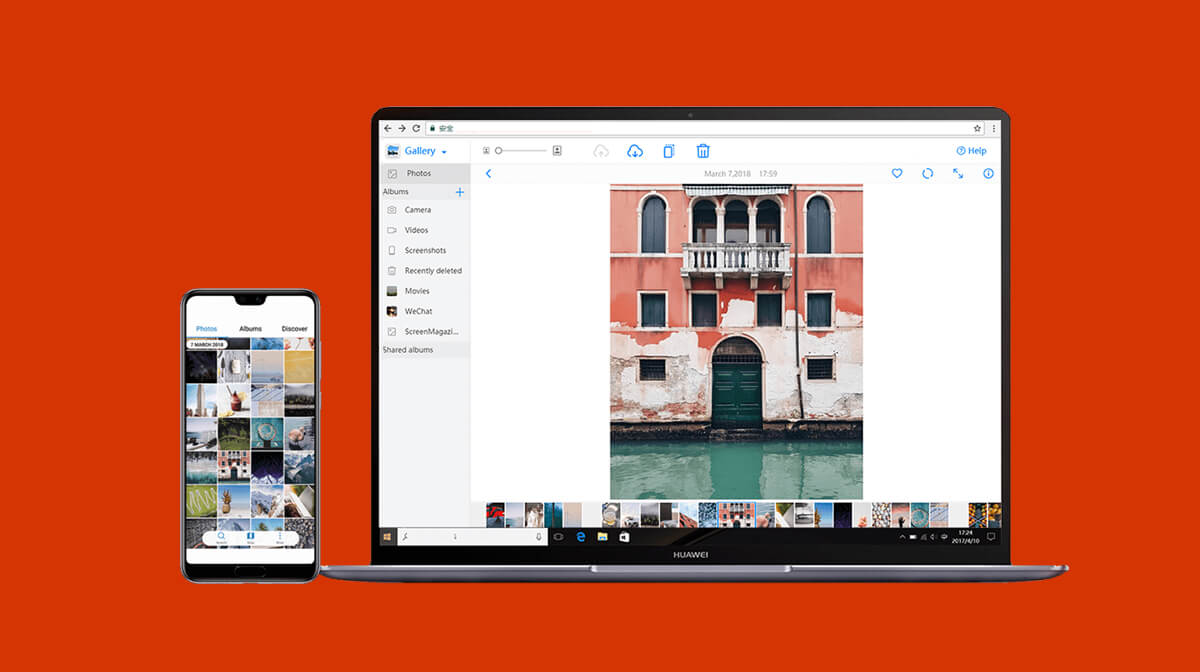Switch to Photos tab on phone

207,329
